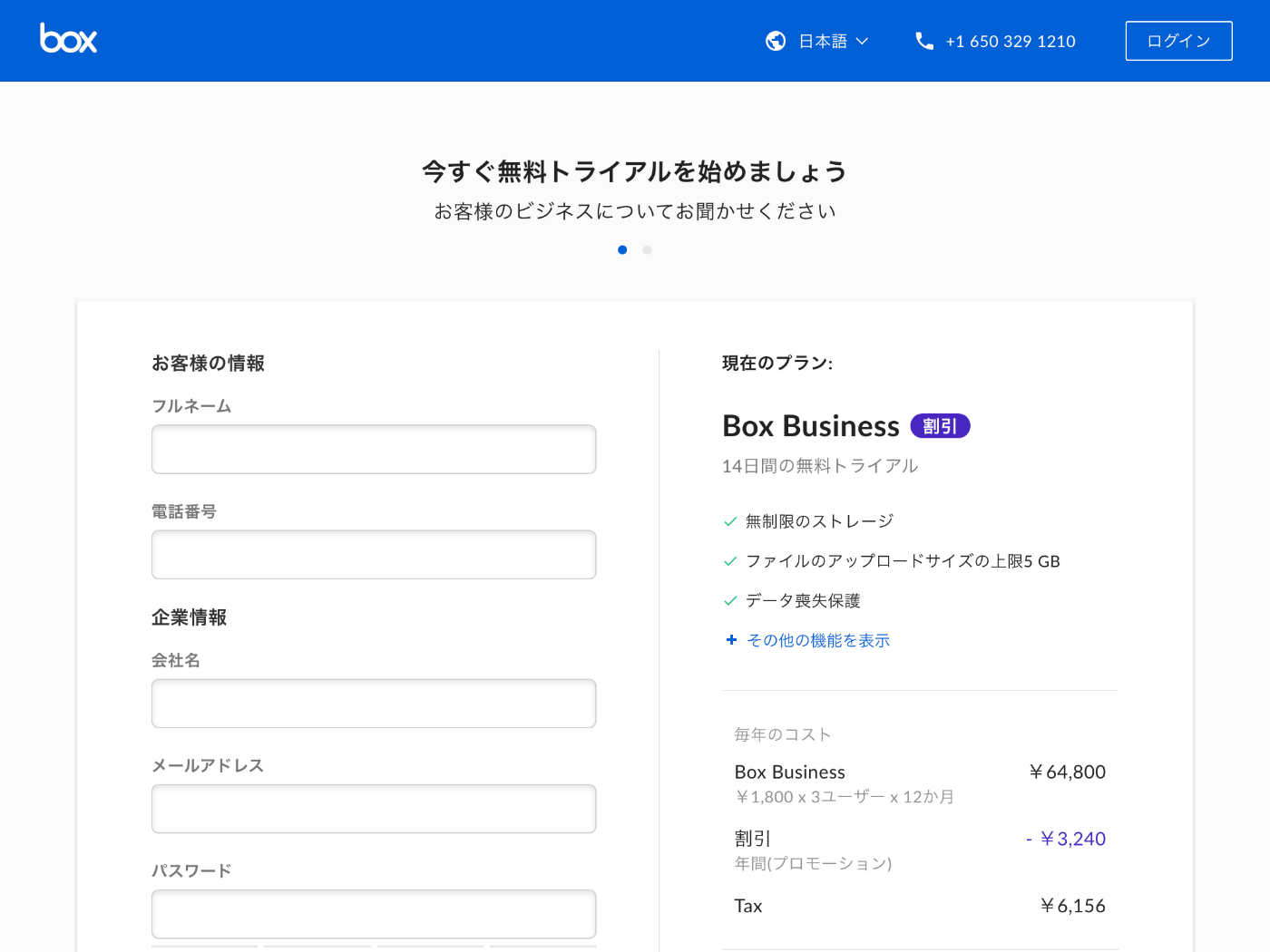Click the Box logo in the header
The height and width of the screenshot is (952, 1270).
pos(68,38)
